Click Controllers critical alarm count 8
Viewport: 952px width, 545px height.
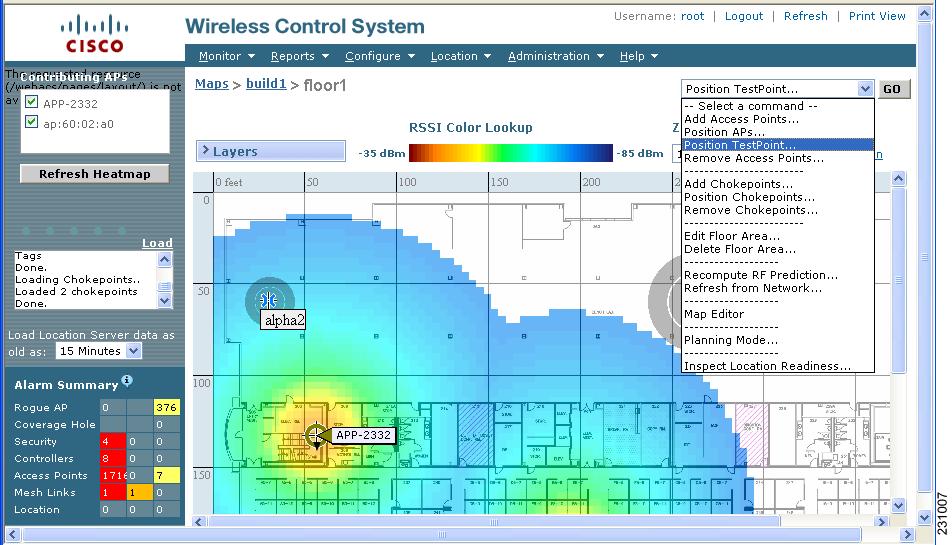coord(113,458)
